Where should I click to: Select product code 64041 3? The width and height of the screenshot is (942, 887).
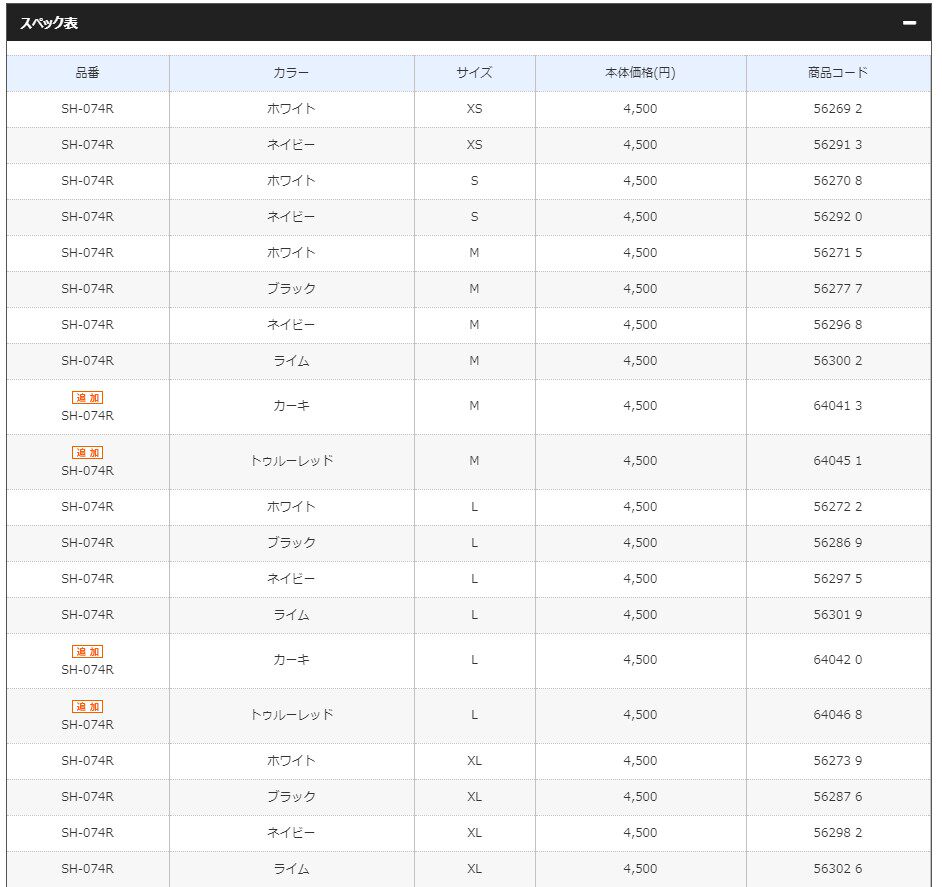[837, 406]
